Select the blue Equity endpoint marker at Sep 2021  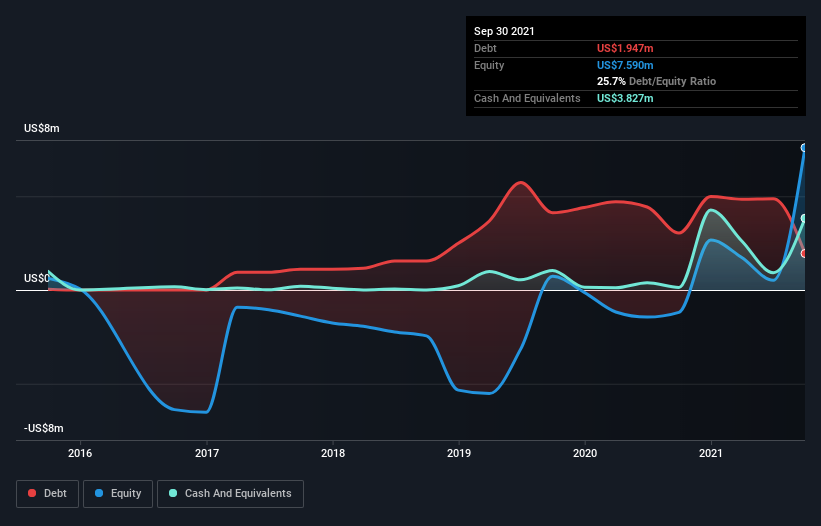(804, 148)
